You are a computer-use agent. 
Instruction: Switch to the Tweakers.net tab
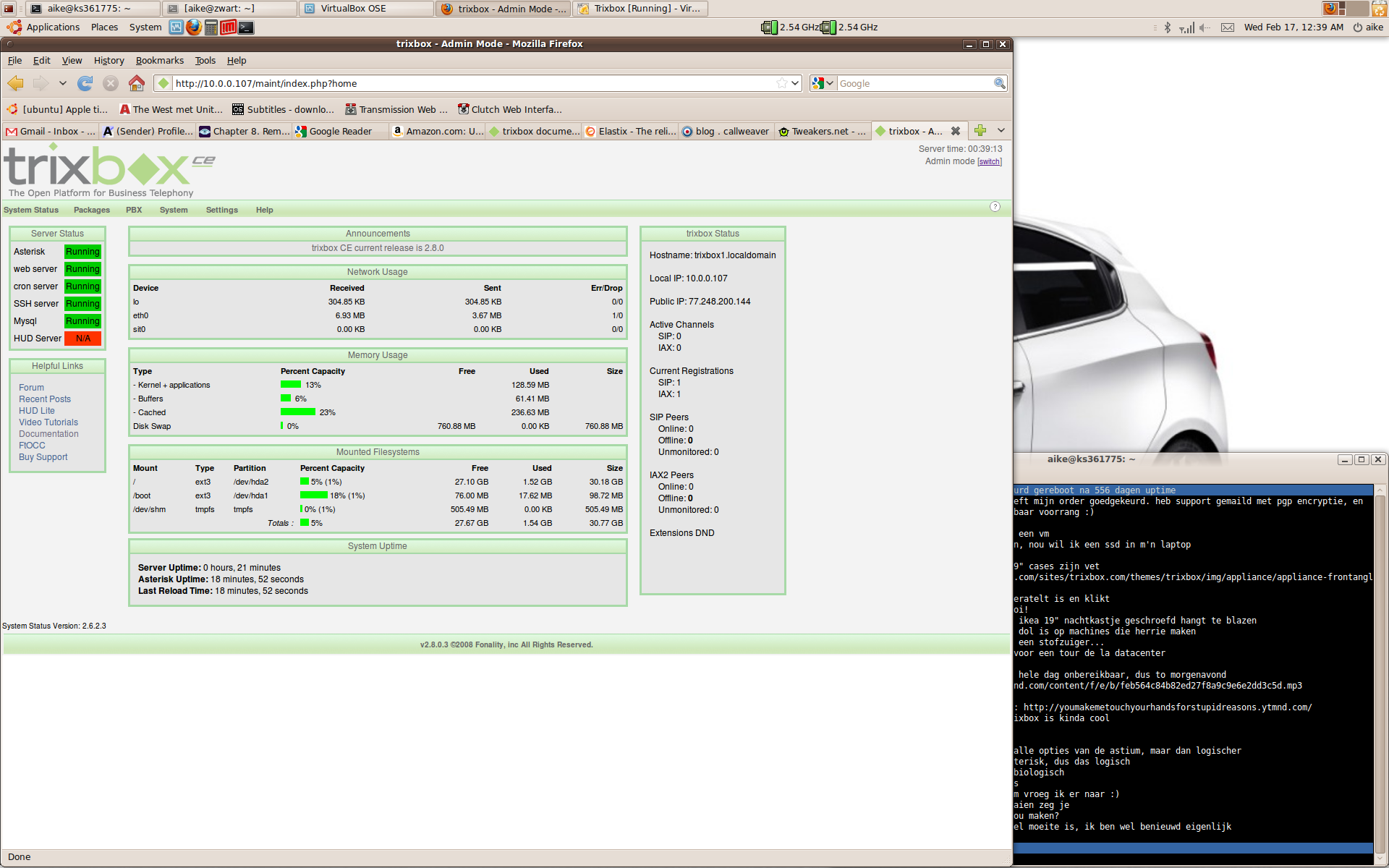pyautogui.click(x=823, y=131)
